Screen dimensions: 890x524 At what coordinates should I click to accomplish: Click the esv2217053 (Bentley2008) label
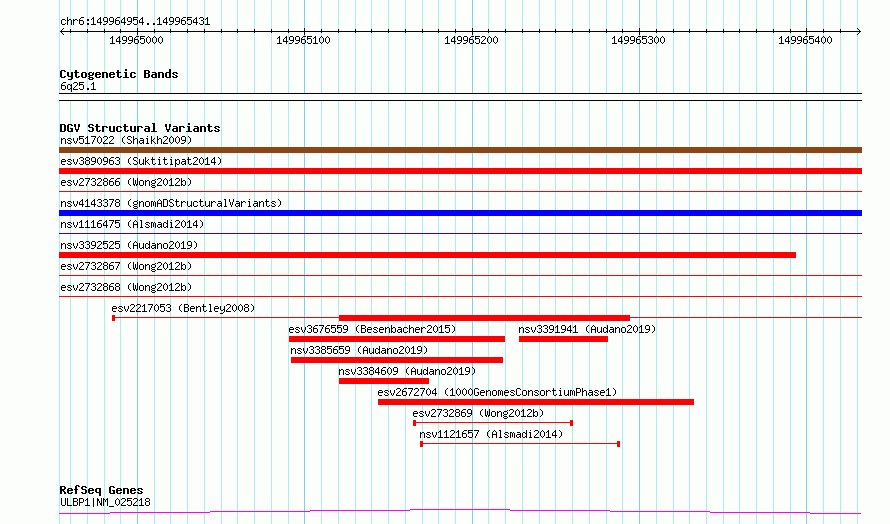[x=183, y=308]
